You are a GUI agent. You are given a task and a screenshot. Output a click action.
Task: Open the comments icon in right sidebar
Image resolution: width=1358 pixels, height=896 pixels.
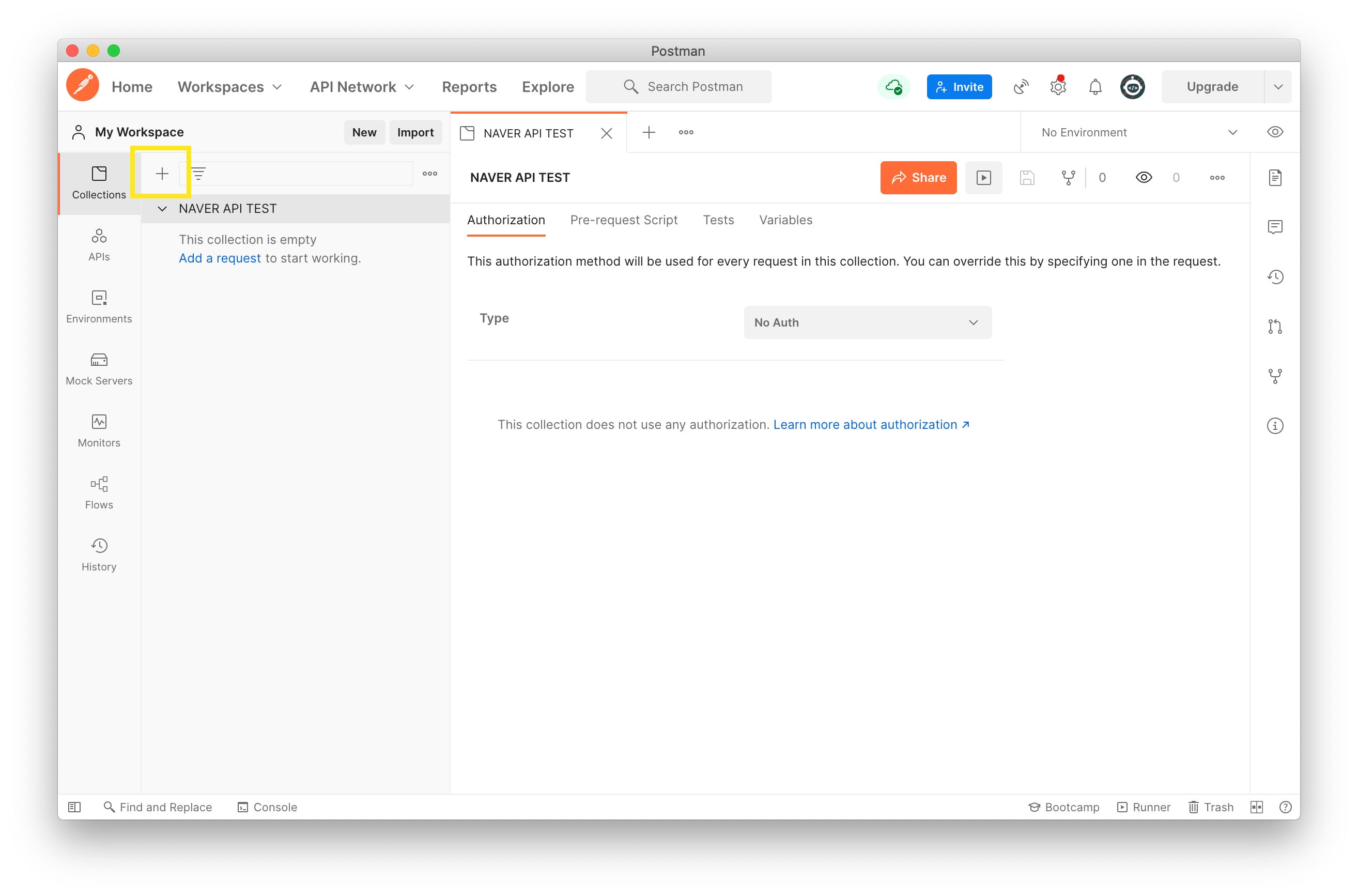pyautogui.click(x=1275, y=227)
